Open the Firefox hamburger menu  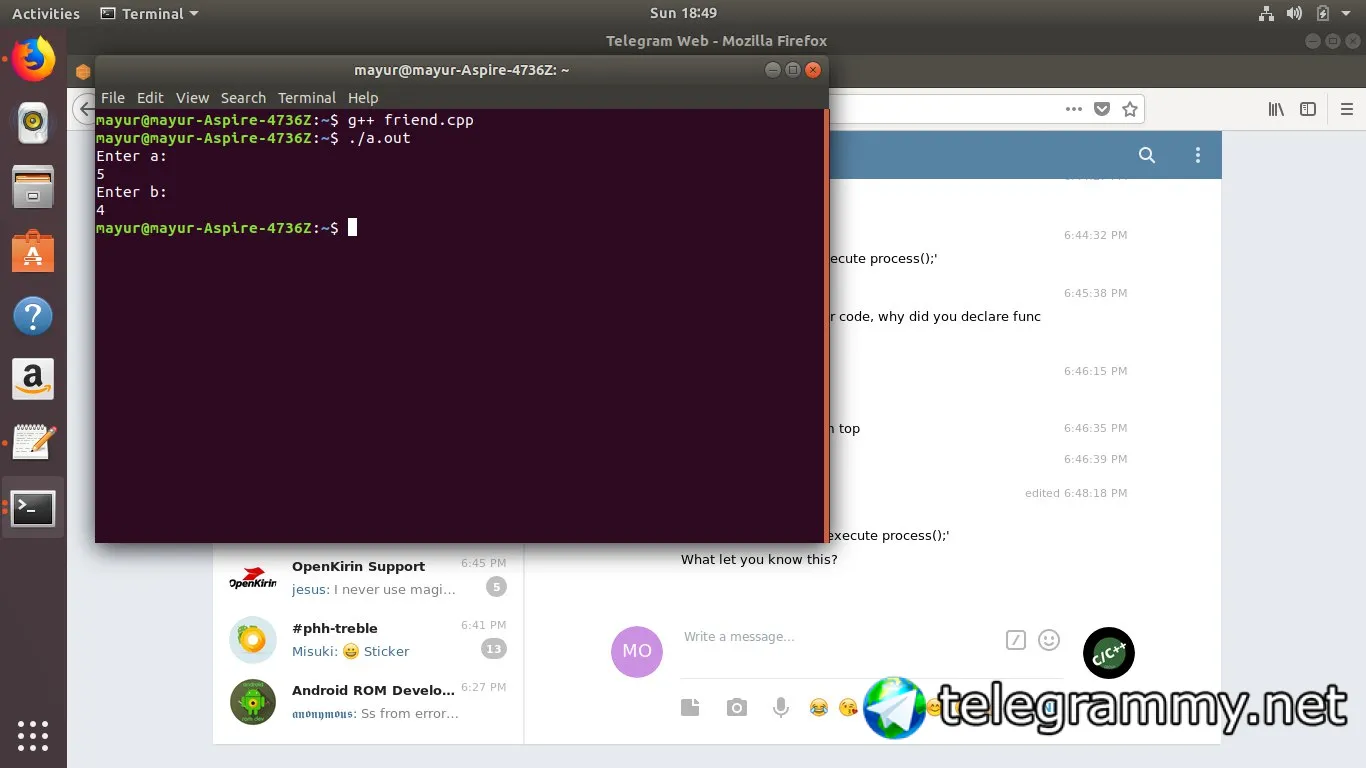[x=1347, y=109]
